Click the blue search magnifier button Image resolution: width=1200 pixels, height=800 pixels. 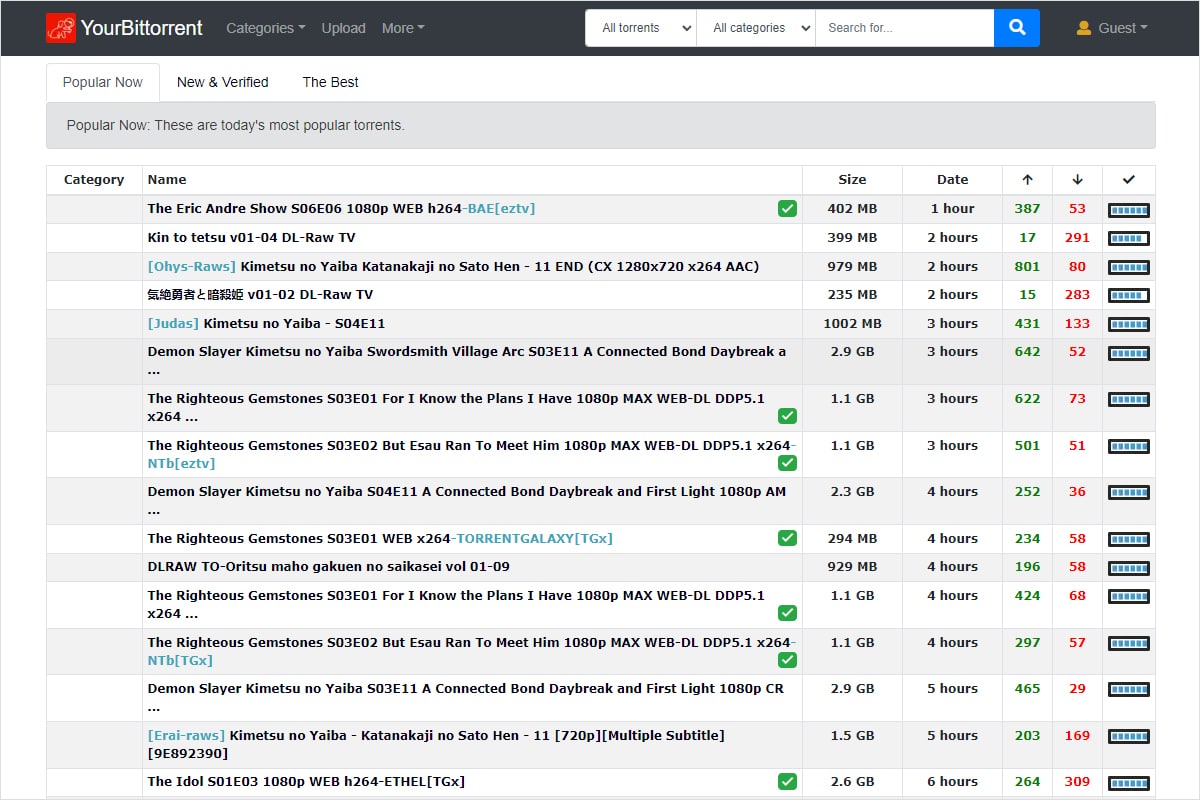1017,28
